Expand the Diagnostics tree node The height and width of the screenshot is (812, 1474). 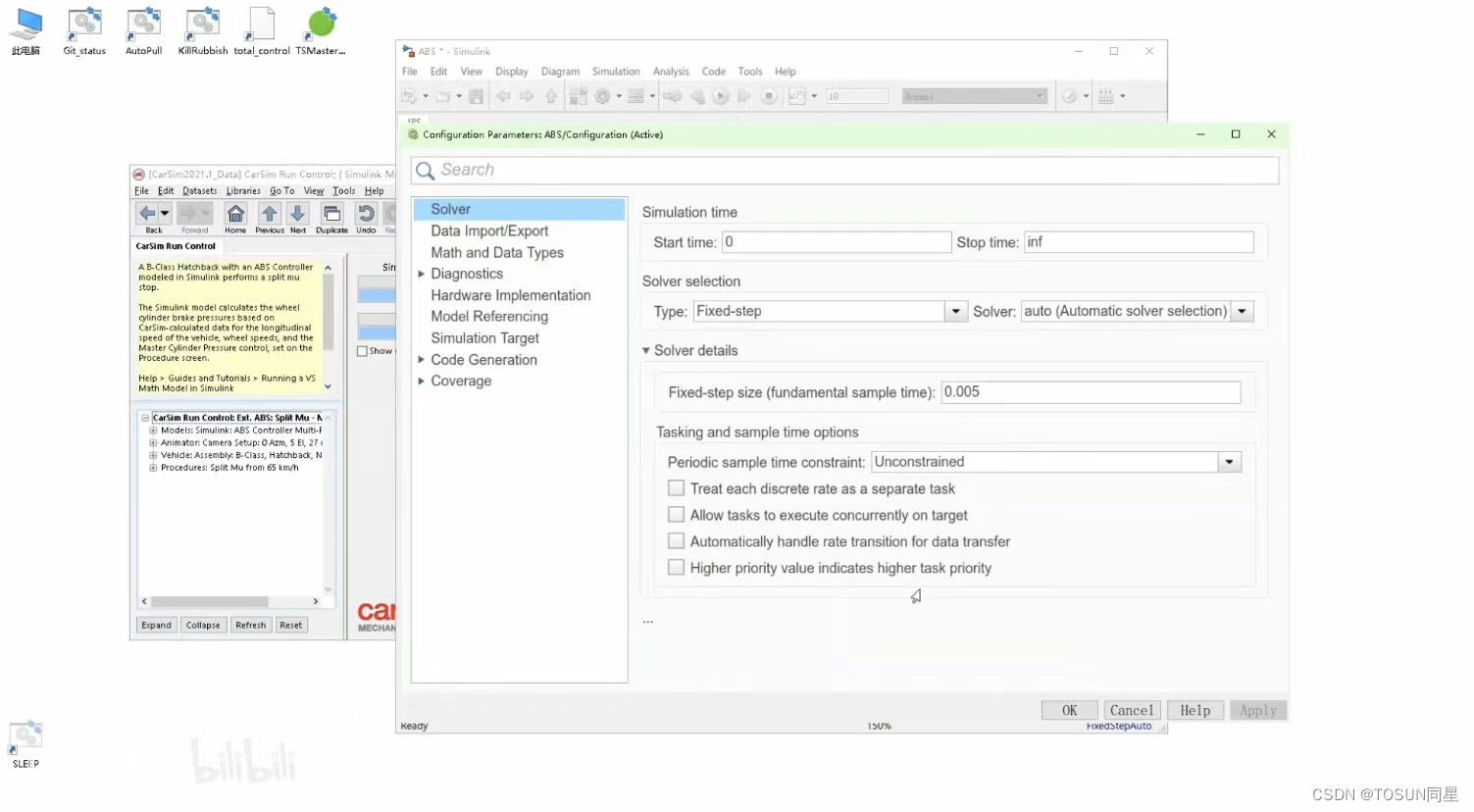(x=422, y=274)
